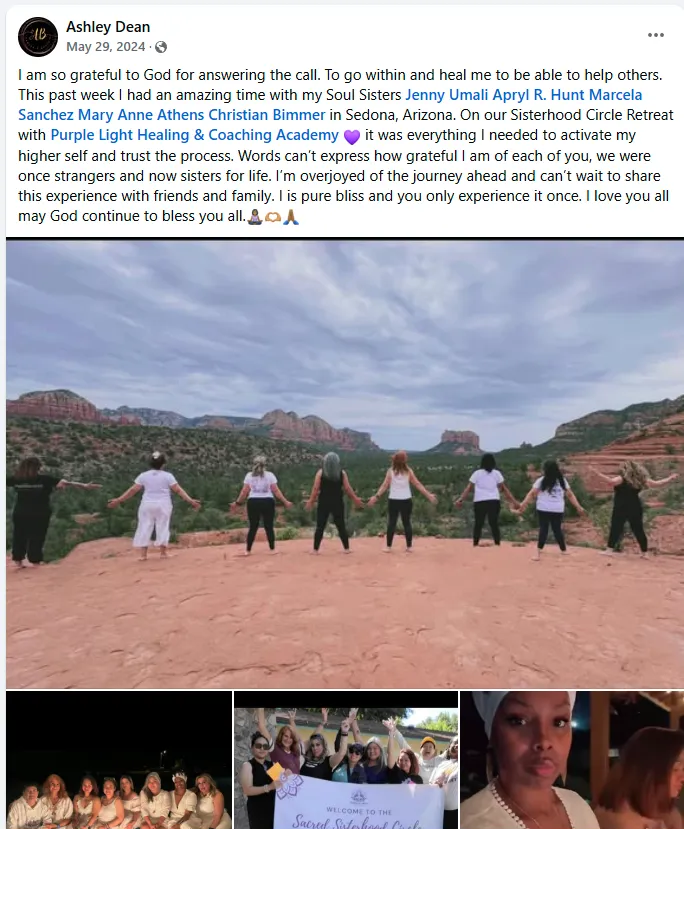The height and width of the screenshot is (914, 684).
Task: Click the heart hands emoji
Action: (x=273, y=217)
